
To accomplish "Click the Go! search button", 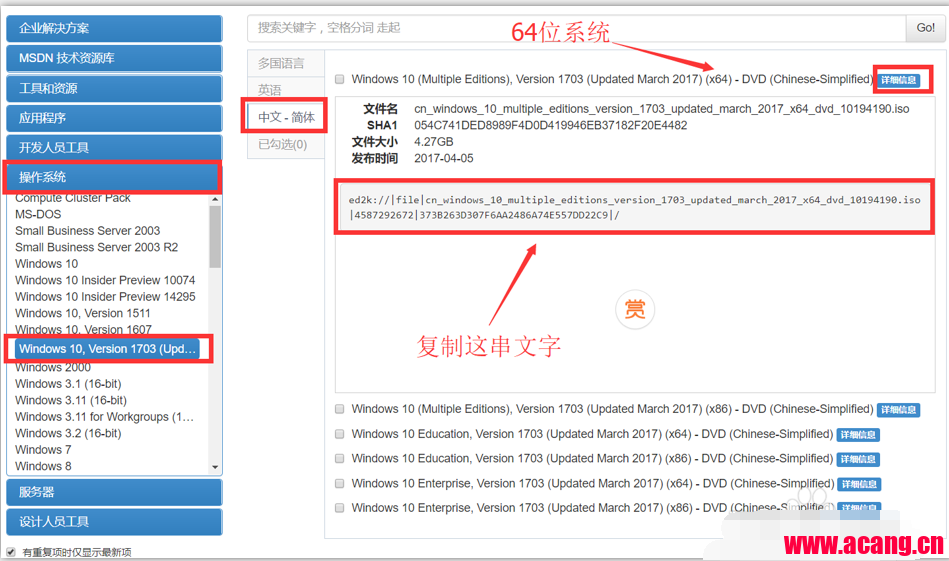I will [x=925, y=28].
